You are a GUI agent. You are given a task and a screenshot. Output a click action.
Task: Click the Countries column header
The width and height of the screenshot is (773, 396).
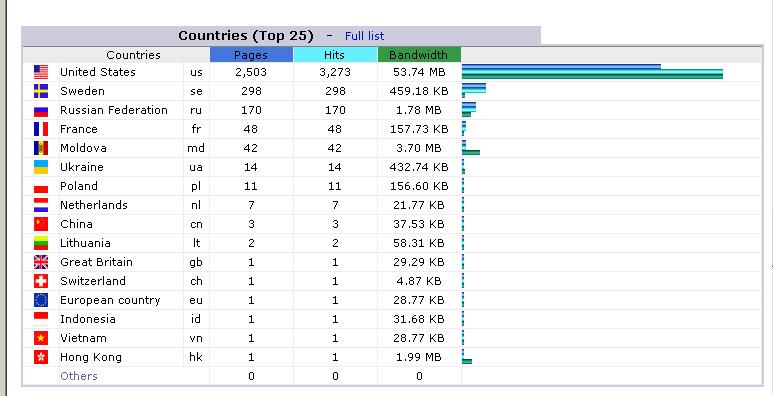(133, 55)
